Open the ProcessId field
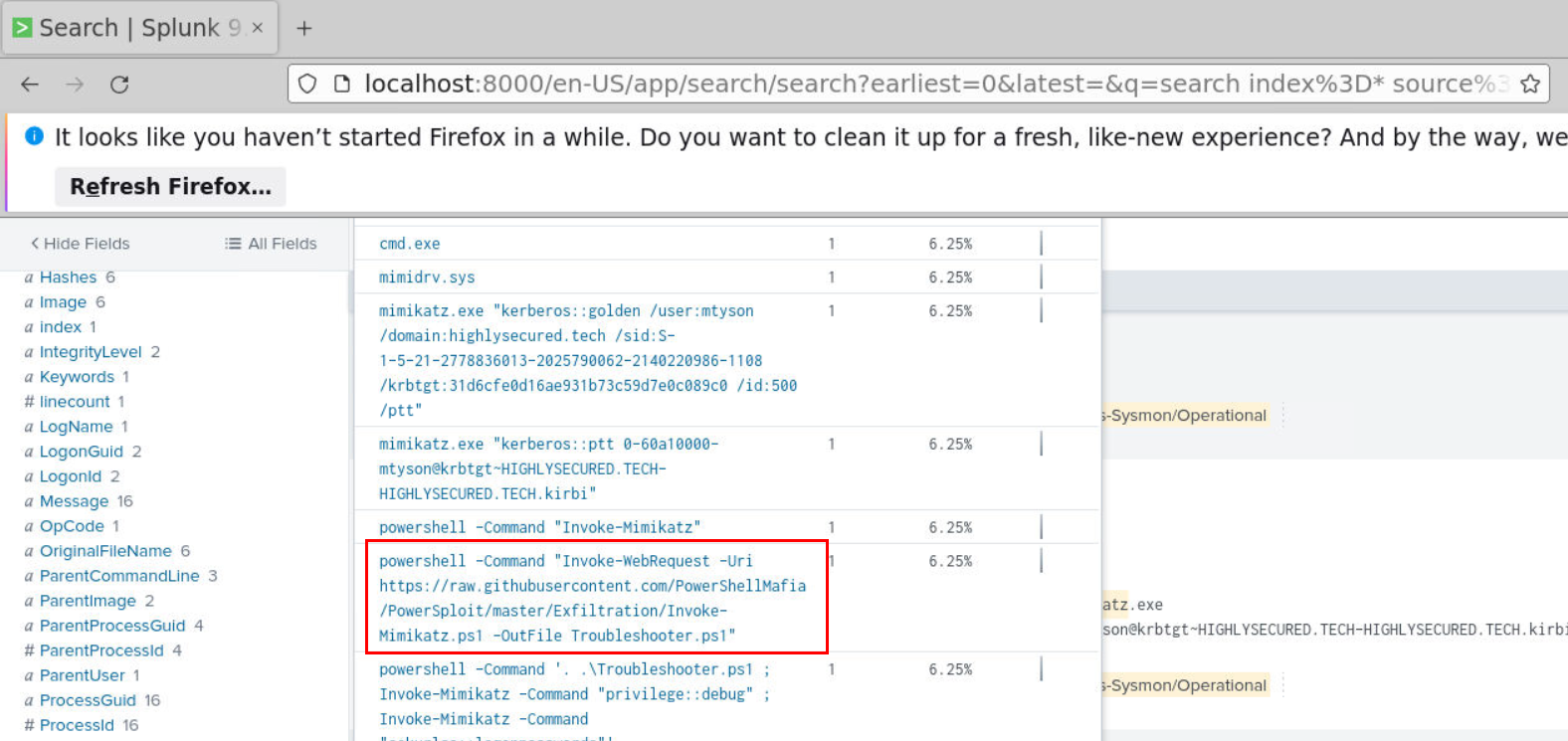This screenshot has height=741, width=1568. [x=77, y=725]
